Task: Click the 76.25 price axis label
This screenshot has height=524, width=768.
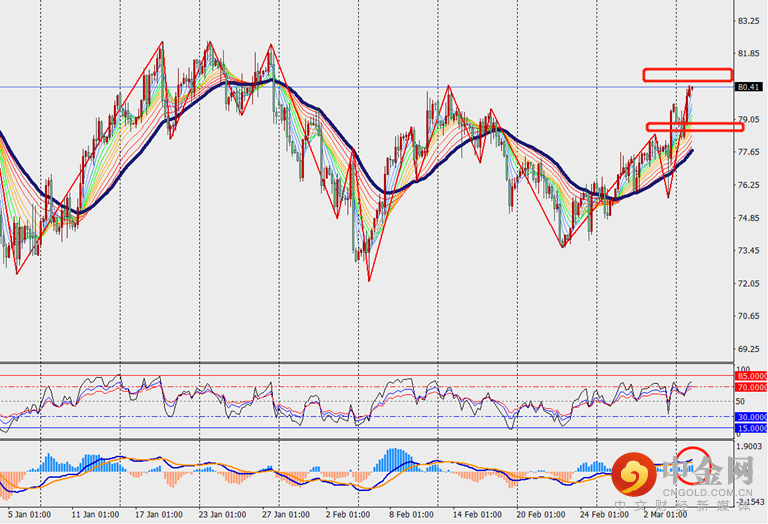Action: [x=749, y=185]
